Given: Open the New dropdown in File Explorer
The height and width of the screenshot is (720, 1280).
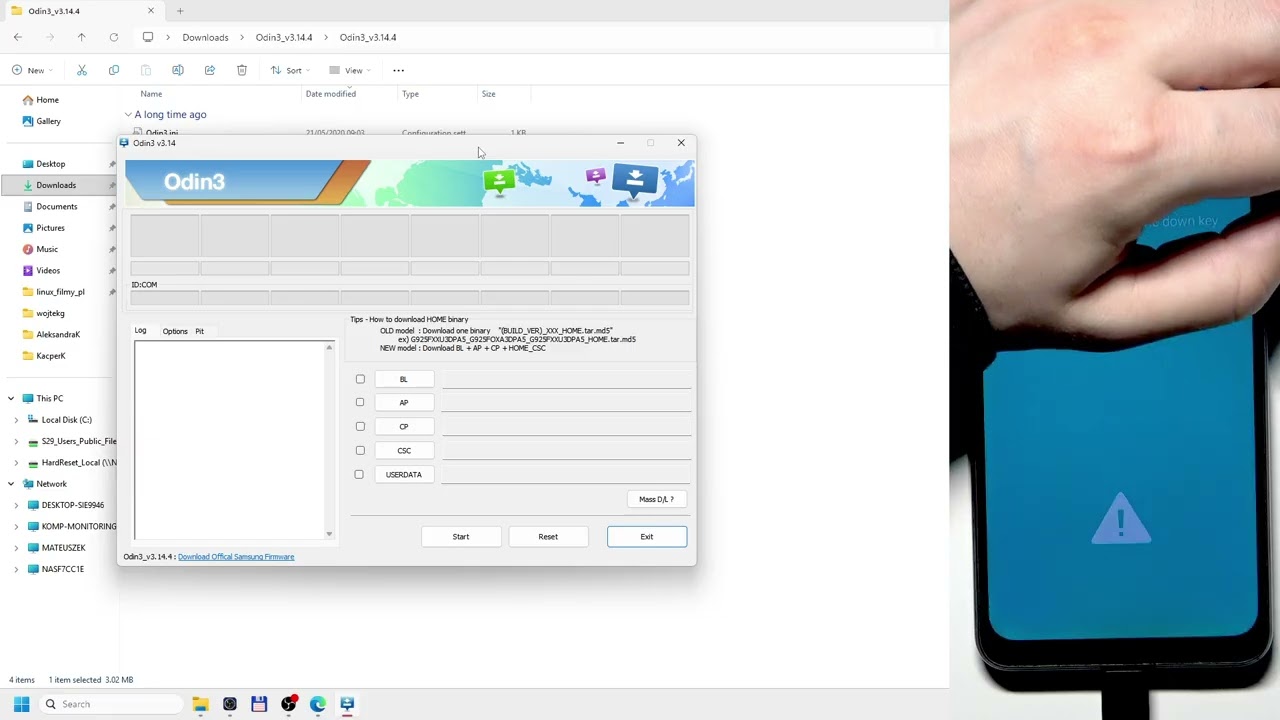Looking at the screenshot, I should [x=32, y=70].
